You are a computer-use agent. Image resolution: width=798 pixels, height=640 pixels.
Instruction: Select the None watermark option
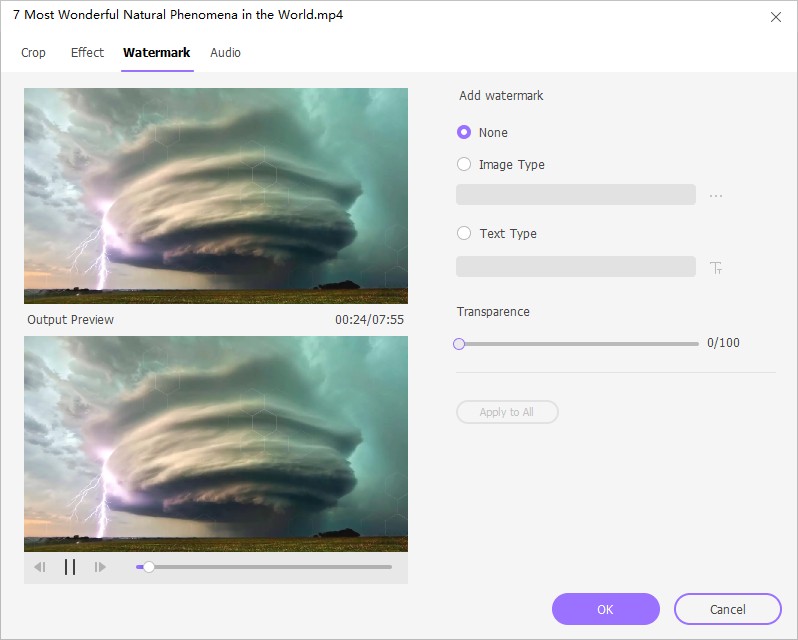click(x=464, y=132)
